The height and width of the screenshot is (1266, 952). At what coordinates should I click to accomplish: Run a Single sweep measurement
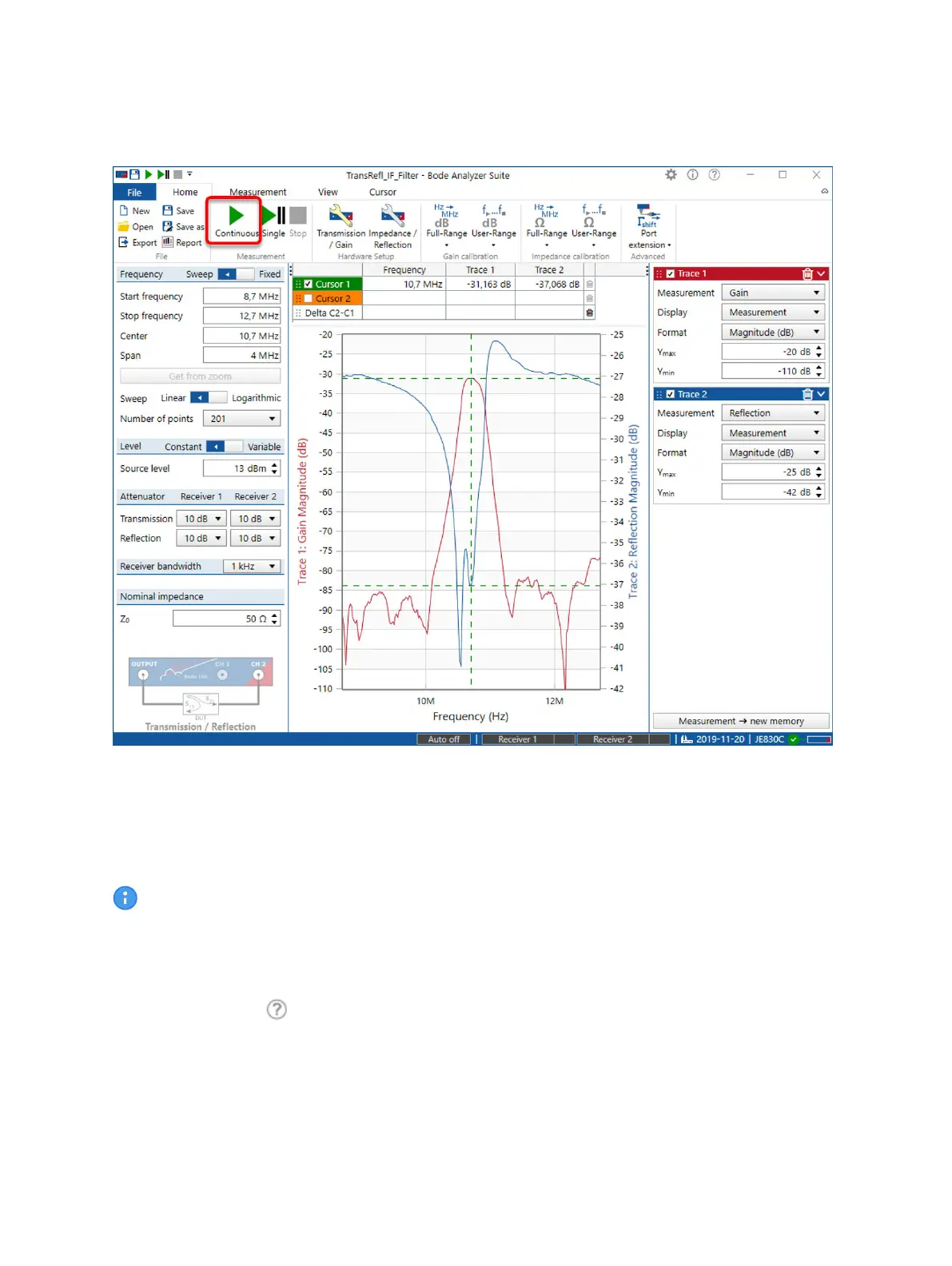click(x=273, y=221)
